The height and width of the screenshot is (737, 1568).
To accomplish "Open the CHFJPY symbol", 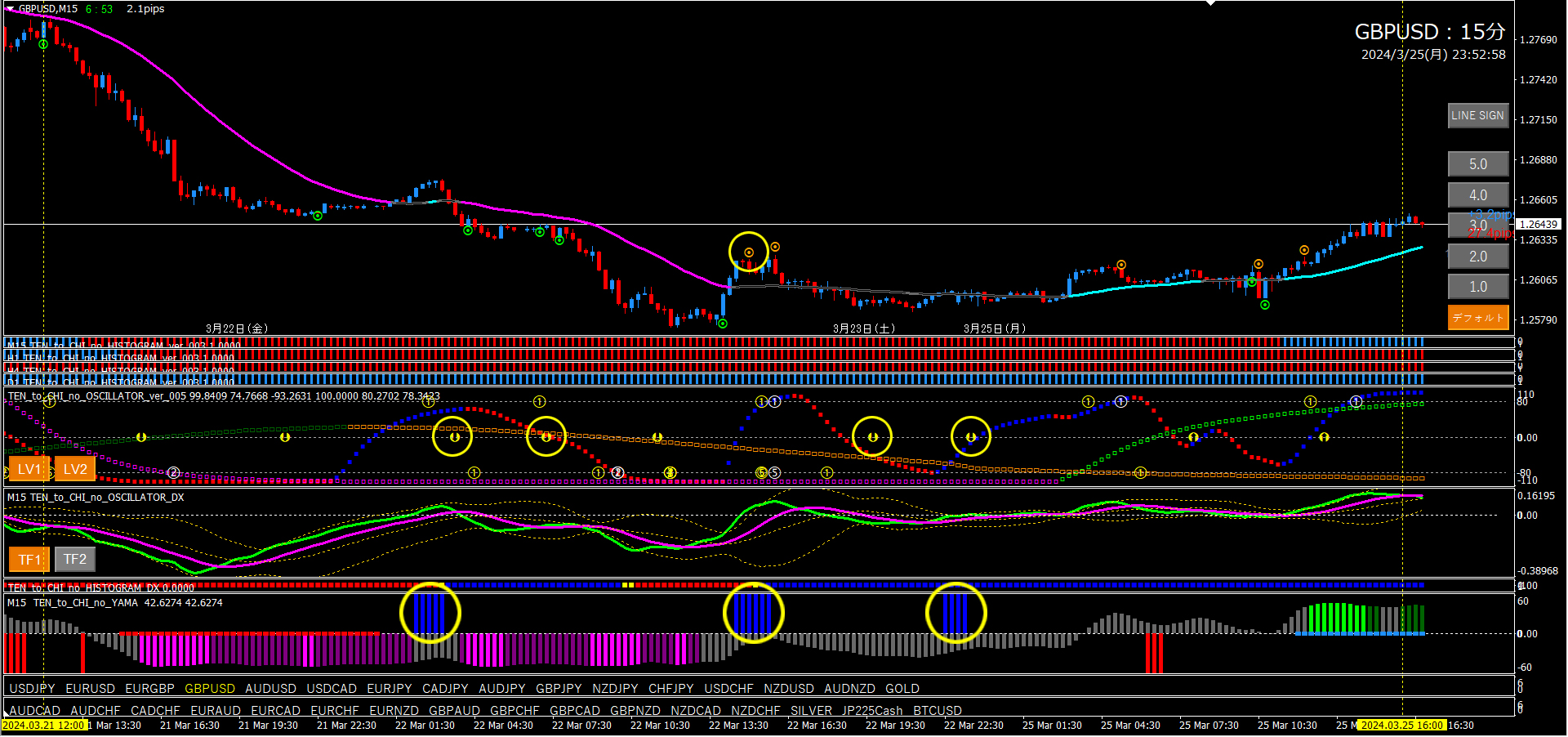I will click(671, 689).
